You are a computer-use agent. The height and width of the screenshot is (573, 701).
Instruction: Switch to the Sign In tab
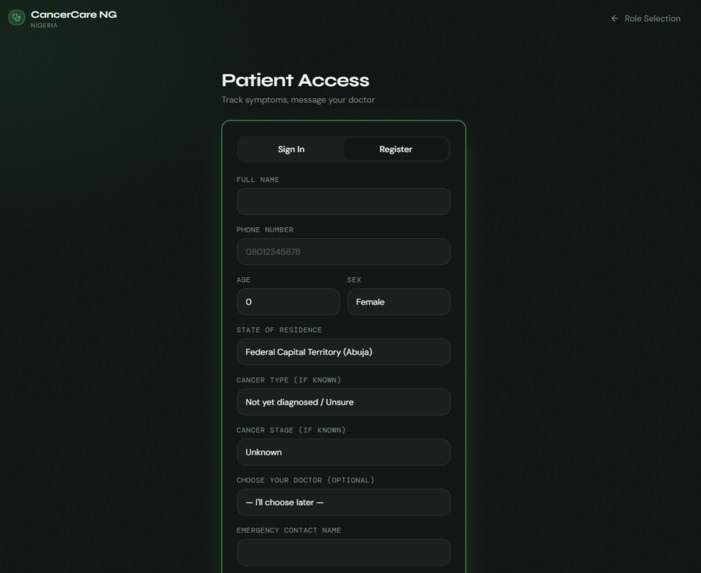point(291,149)
